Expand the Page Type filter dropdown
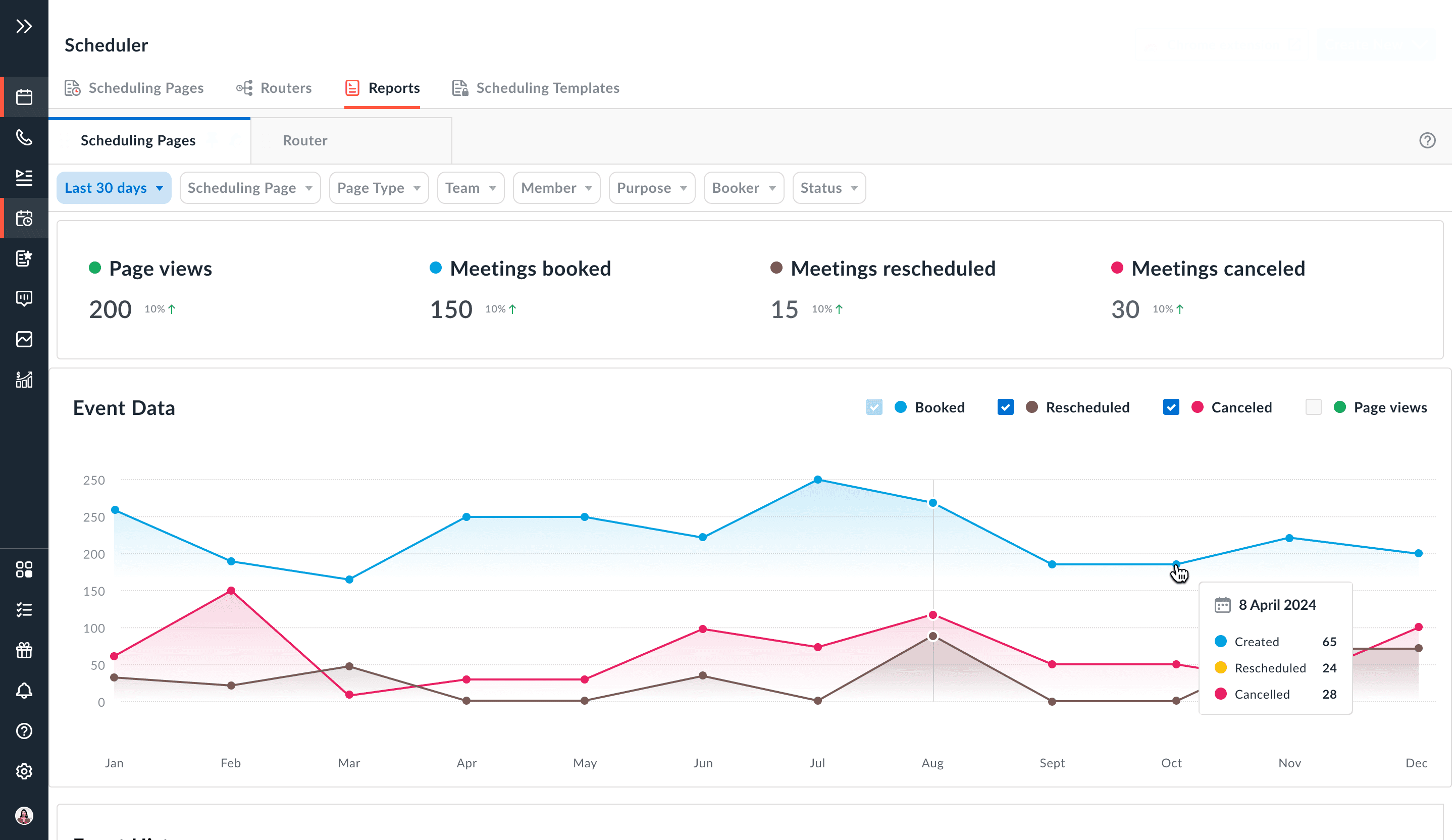 pyautogui.click(x=379, y=188)
